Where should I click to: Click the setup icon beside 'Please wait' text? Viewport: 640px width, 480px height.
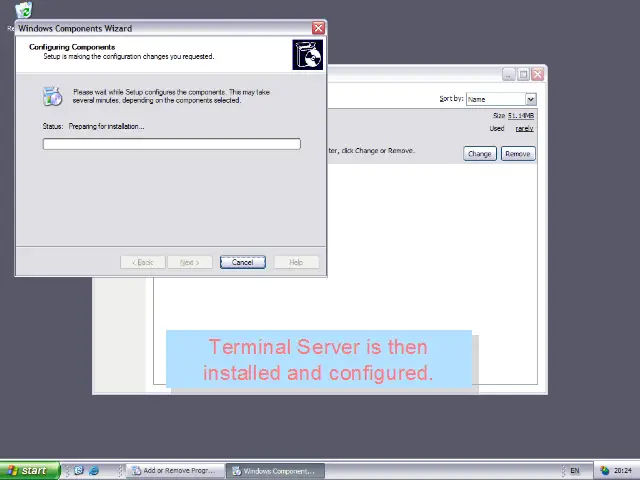(53, 96)
